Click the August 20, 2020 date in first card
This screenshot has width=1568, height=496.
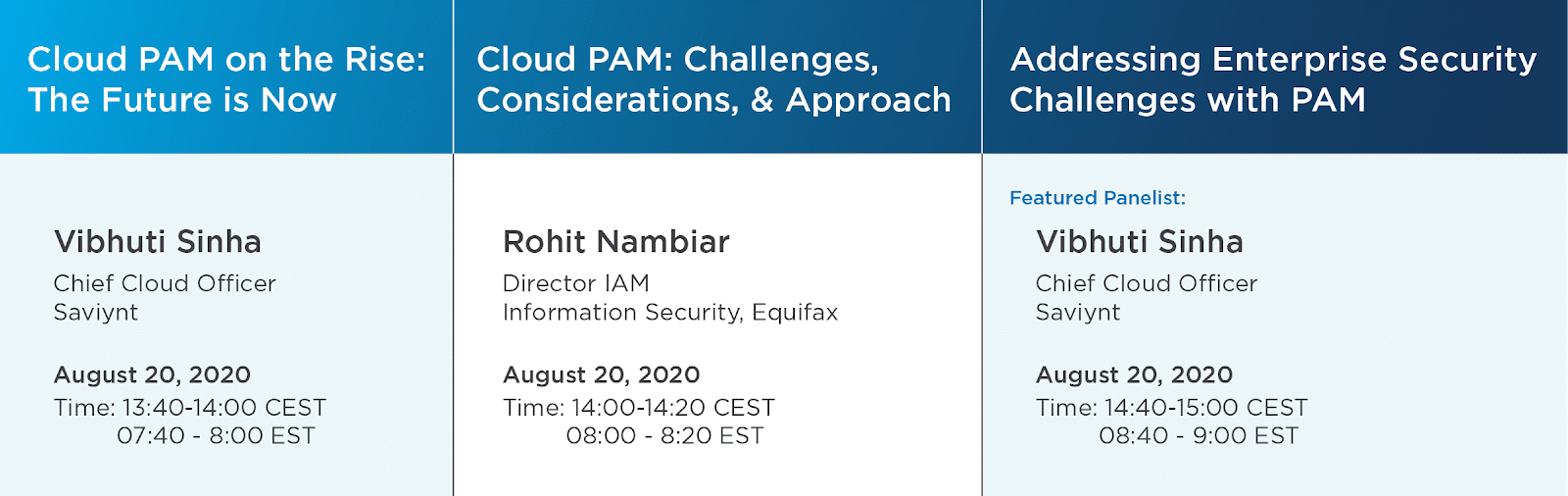152,374
